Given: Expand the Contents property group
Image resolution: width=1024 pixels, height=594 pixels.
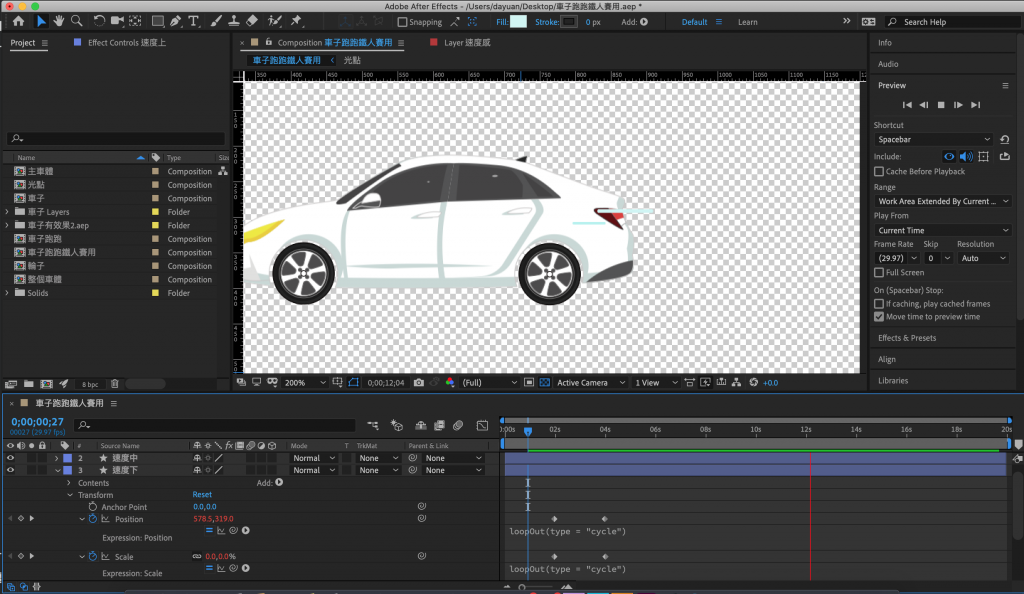Looking at the screenshot, I should coord(70,483).
